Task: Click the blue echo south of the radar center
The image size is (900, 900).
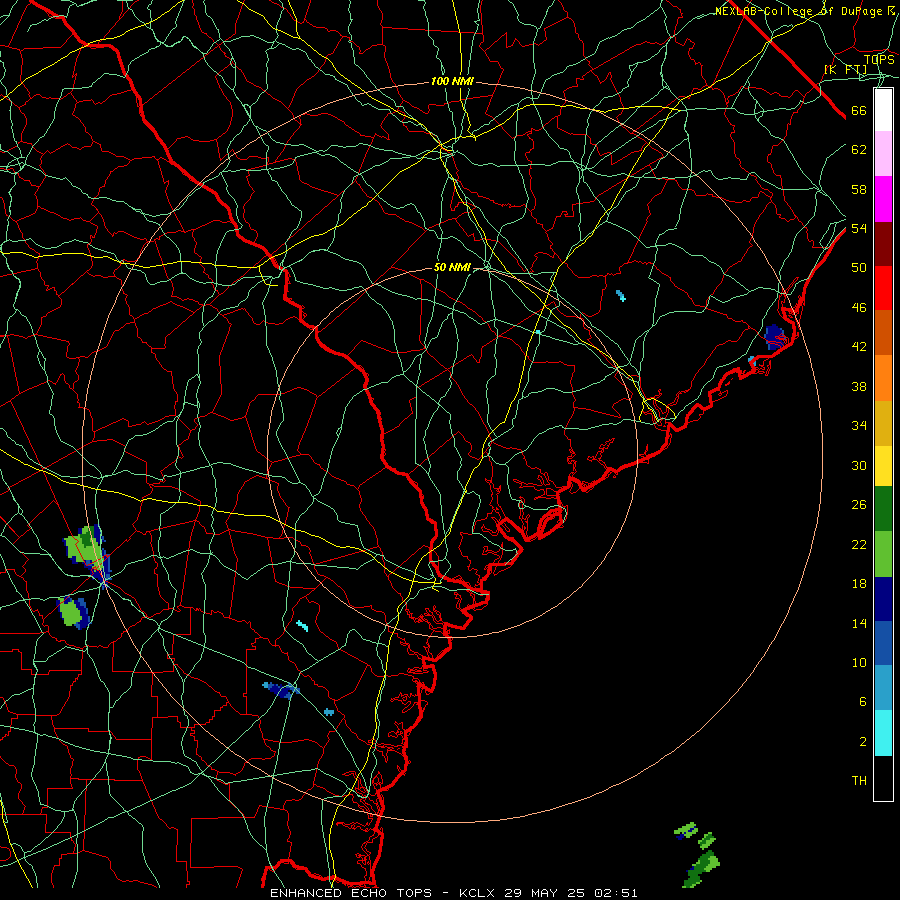Action: click(x=281, y=689)
